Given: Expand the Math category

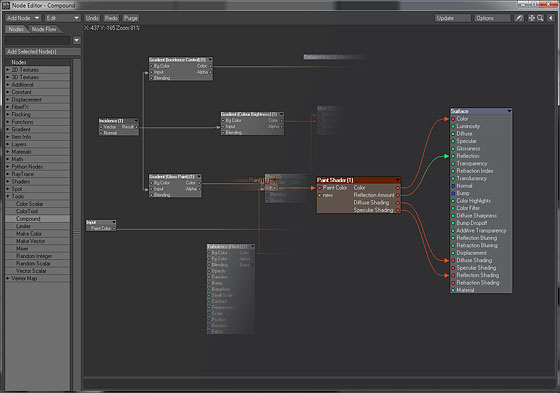Looking at the screenshot, I should pos(8,159).
